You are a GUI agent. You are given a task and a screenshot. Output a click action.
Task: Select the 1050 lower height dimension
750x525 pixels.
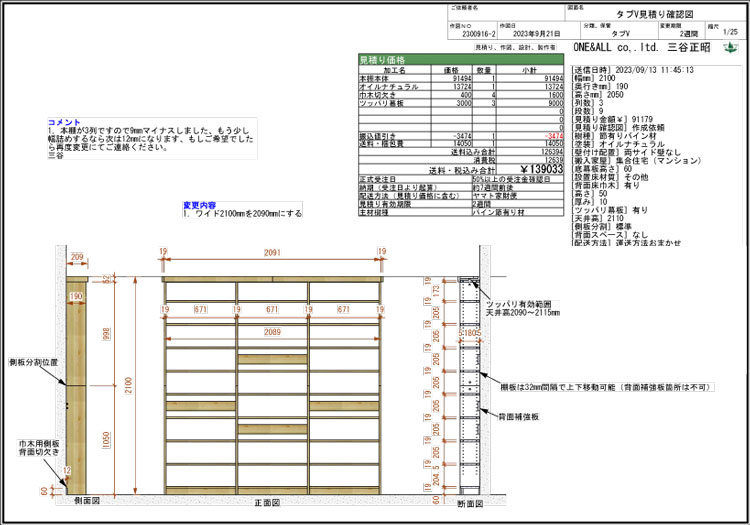point(106,440)
